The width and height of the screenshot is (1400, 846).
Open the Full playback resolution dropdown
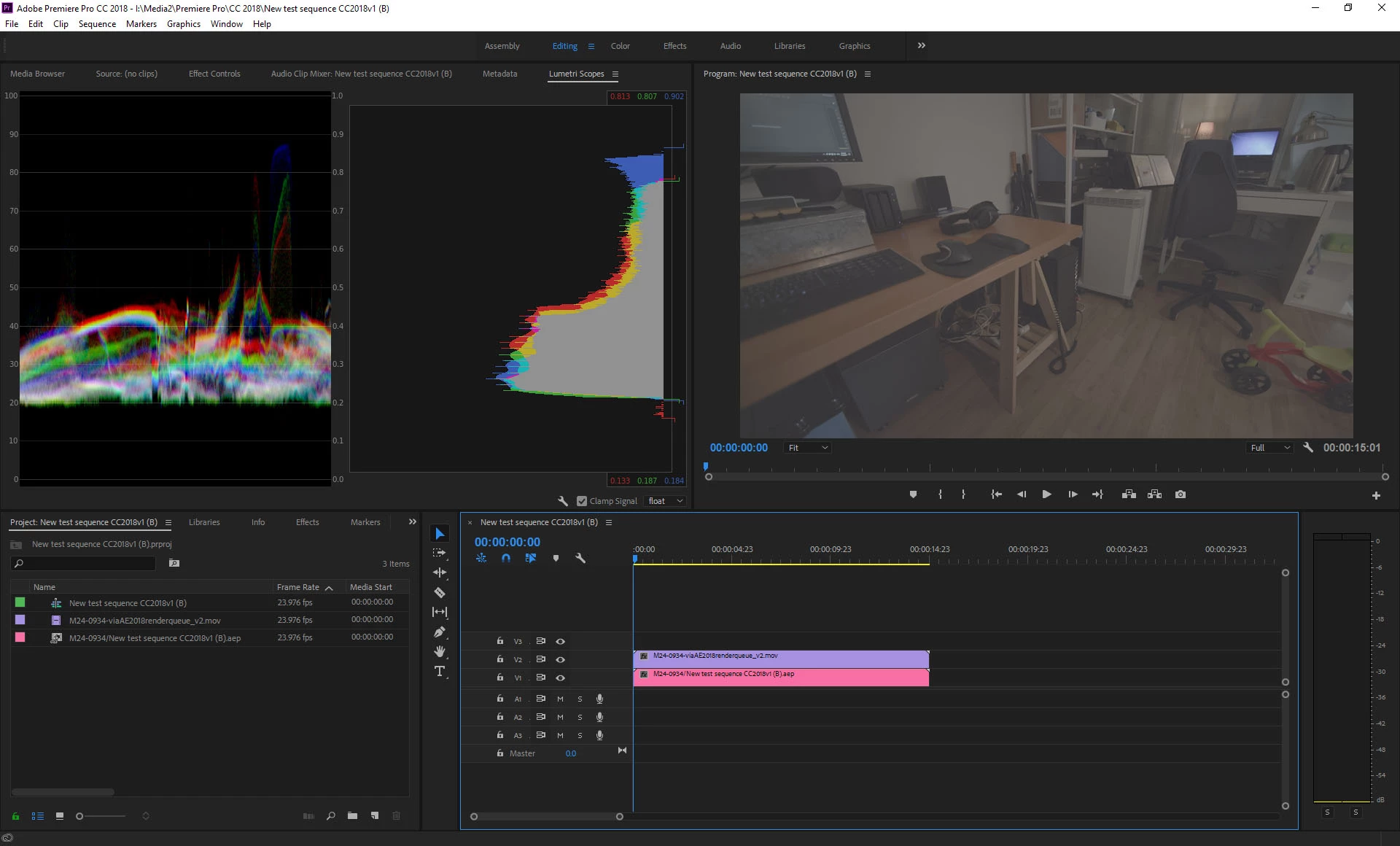point(1270,448)
